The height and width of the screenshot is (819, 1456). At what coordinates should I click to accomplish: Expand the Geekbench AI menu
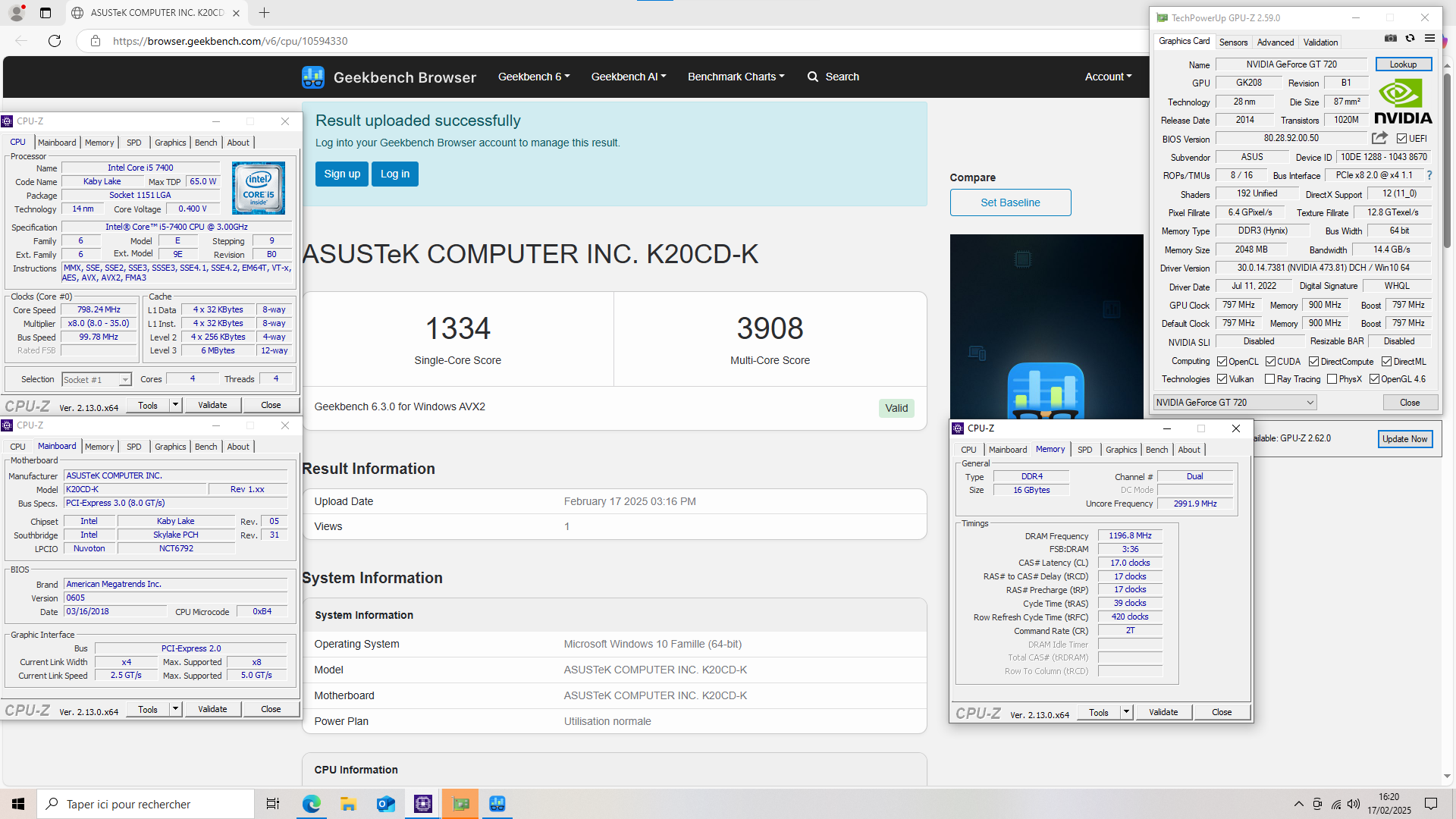[629, 77]
